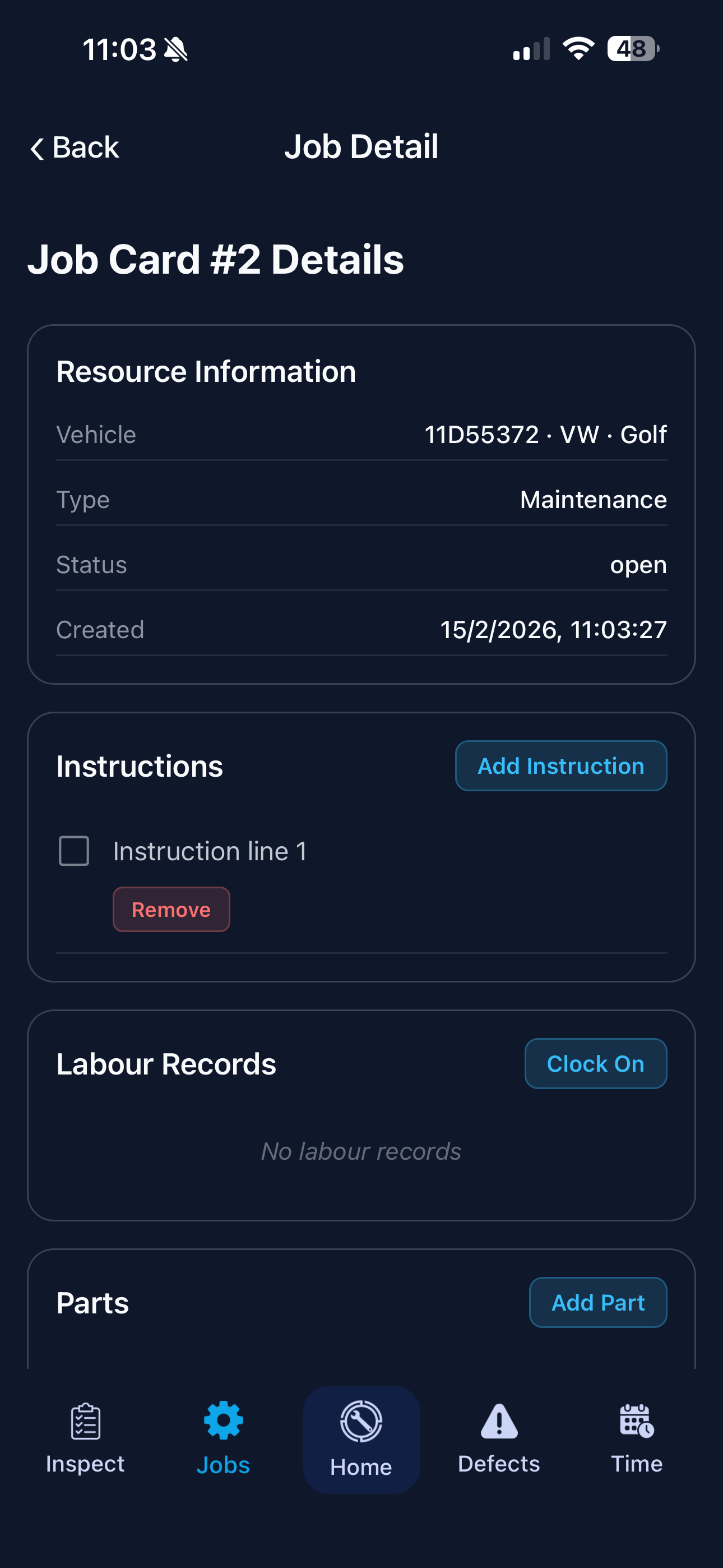Tap the Inspect clipboard icon

coord(85,1421)
